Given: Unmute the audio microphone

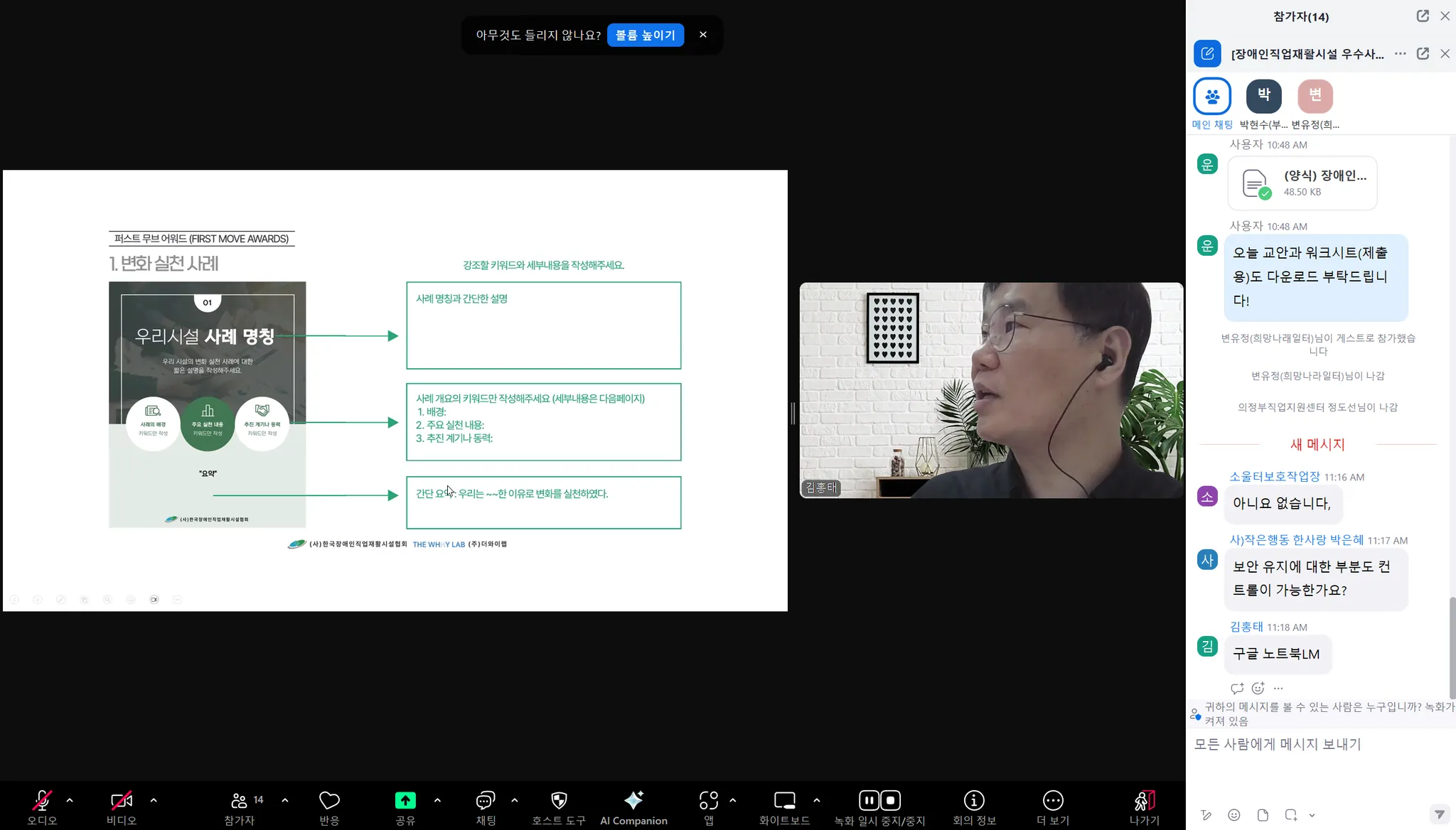Looking at the screenshot, I should [x=42, y=801].
